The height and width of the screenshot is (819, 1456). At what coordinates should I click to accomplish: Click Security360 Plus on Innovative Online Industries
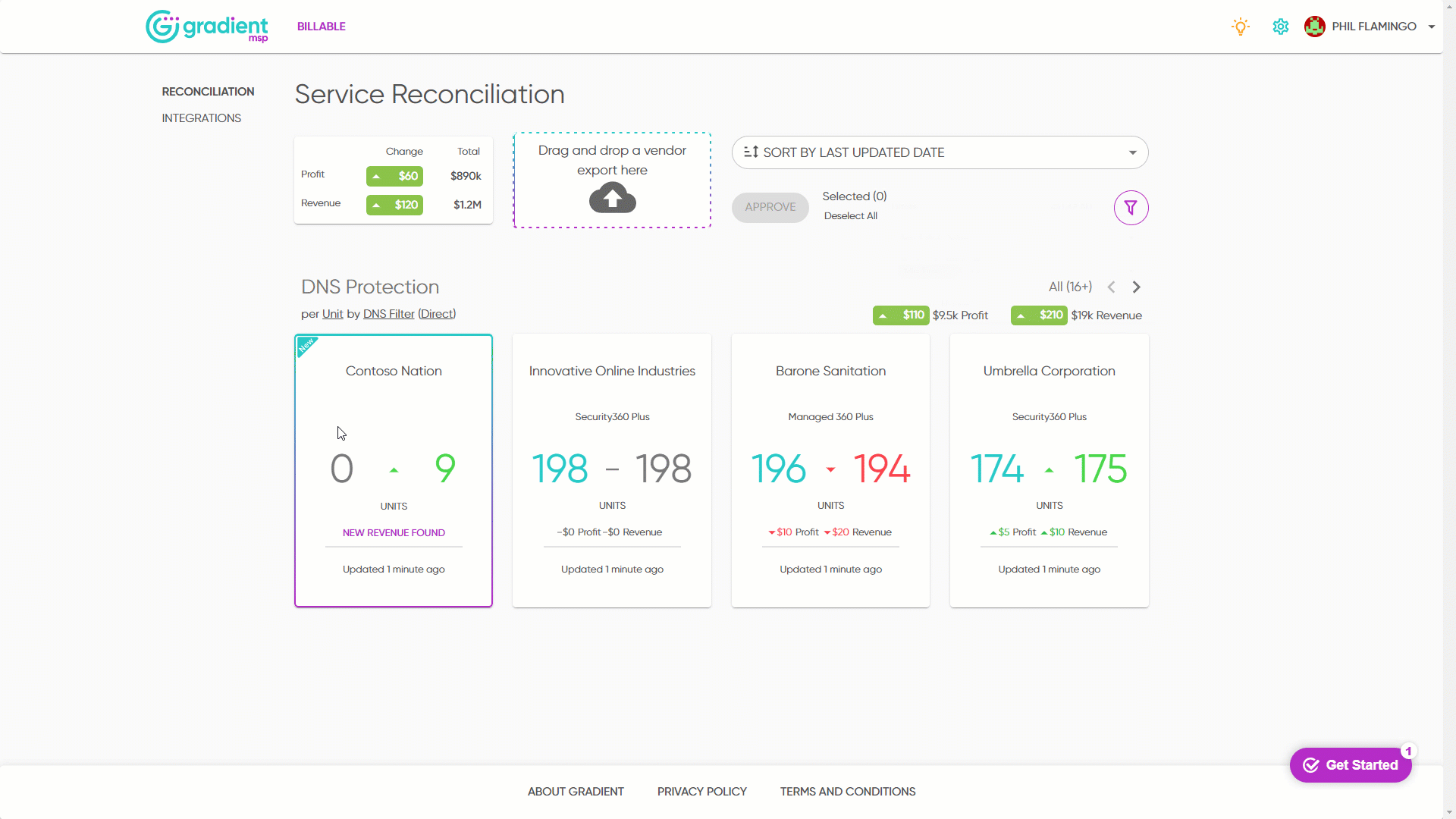tap(612, 417)
